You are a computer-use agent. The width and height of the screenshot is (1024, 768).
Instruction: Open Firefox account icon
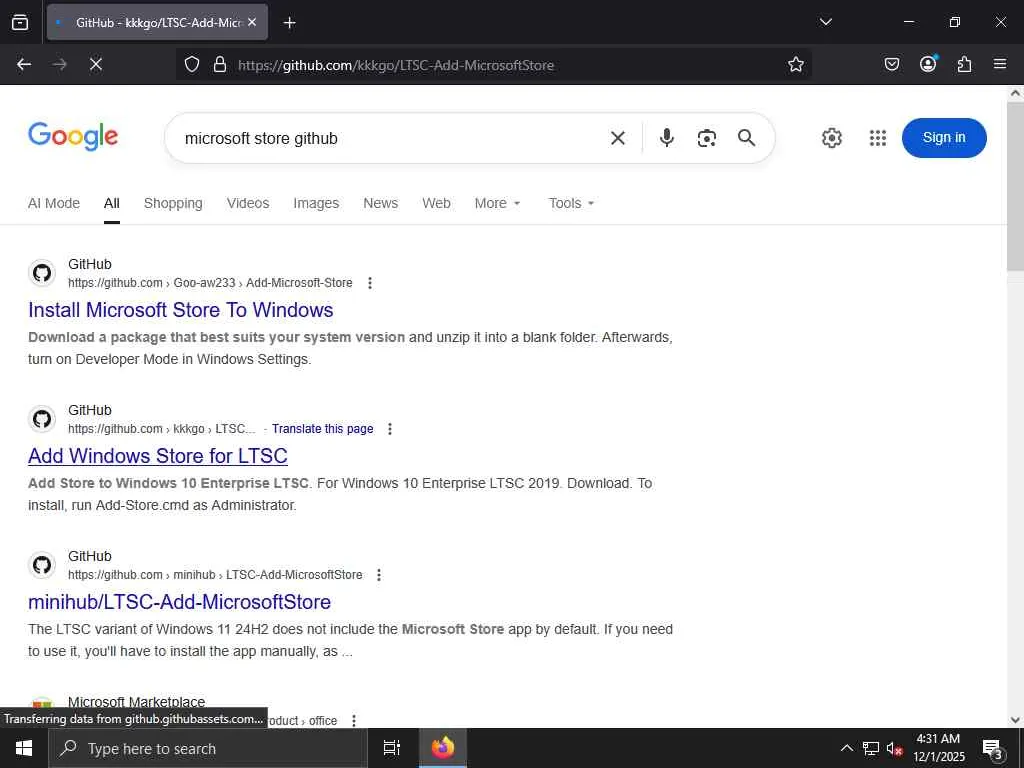click(928, 63)
